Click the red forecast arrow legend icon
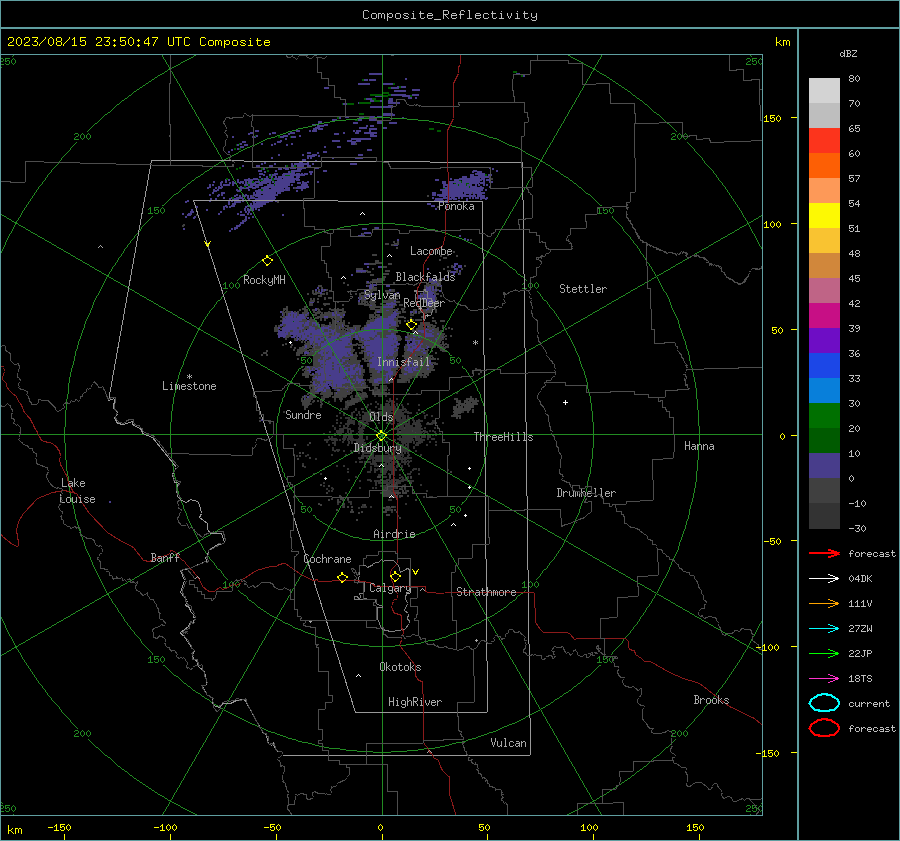Image resolution: width=900 pixels, height=841 pixels. coord(824,553)
